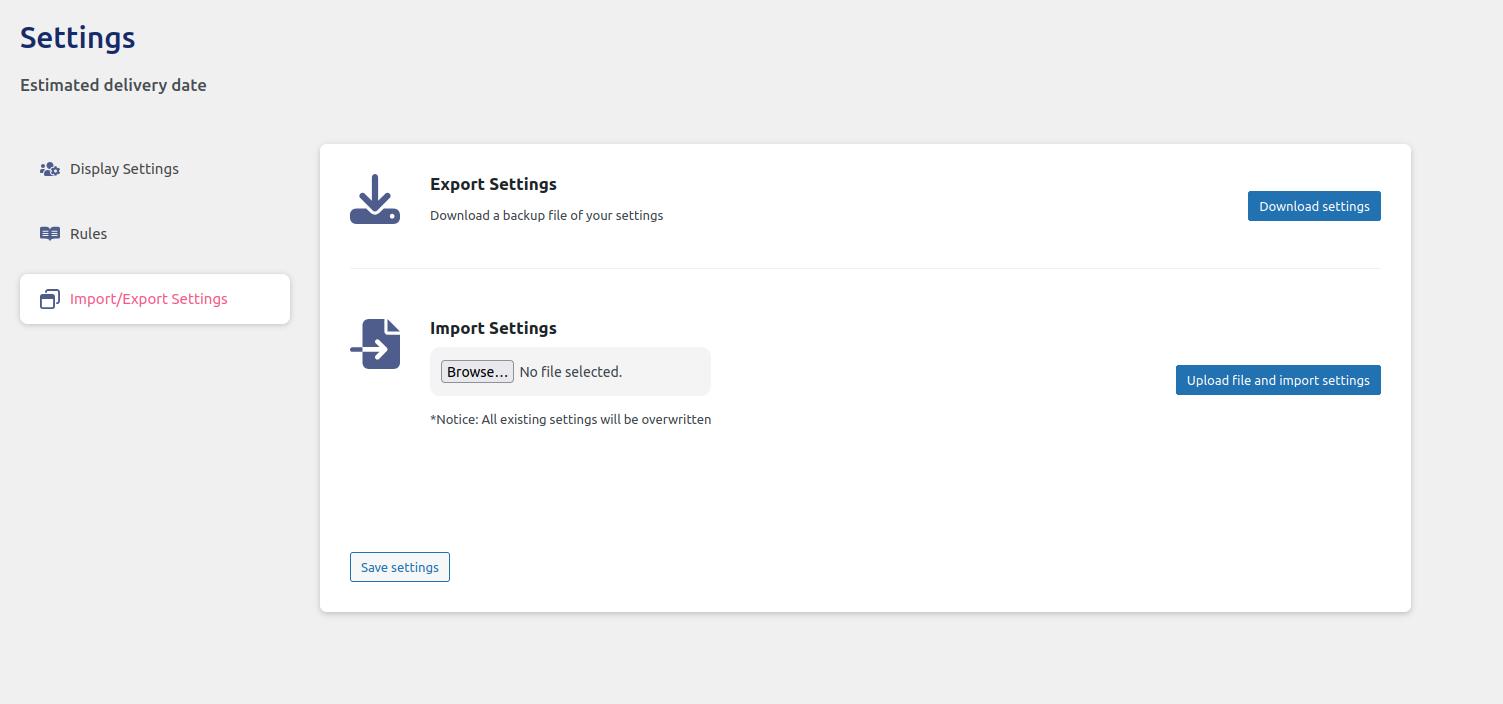This screenshot has width=1503, height=704.
Task: Click Upload file and import settings
Action: pyautogui.click(x=1278, y=380)
